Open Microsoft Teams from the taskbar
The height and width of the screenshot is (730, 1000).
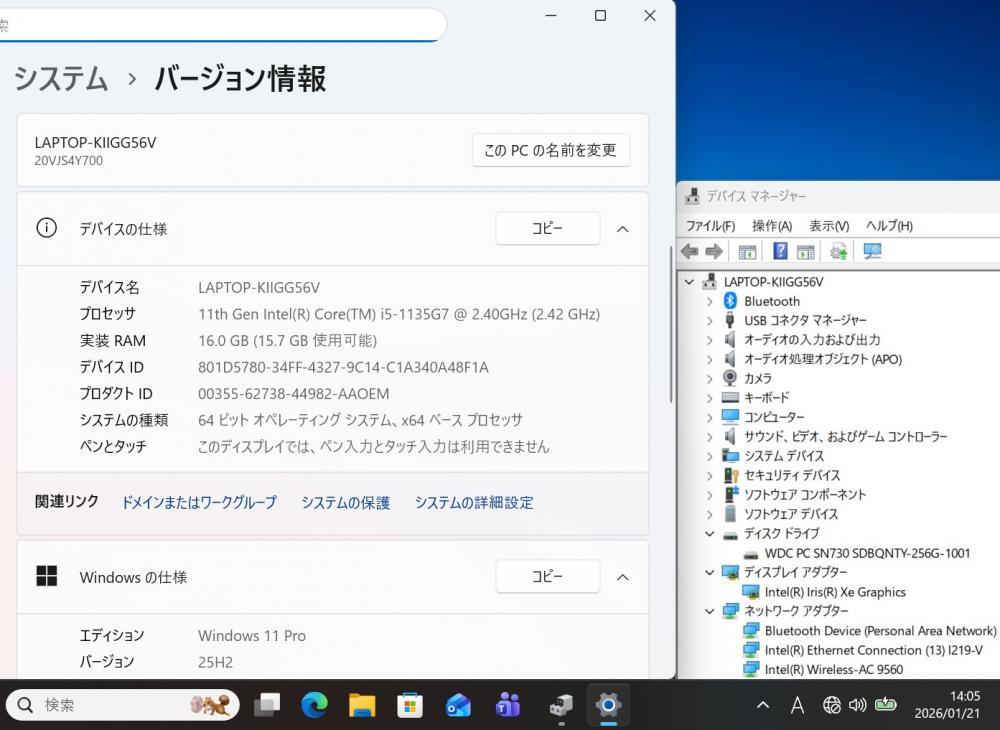(x=507, y=706)
